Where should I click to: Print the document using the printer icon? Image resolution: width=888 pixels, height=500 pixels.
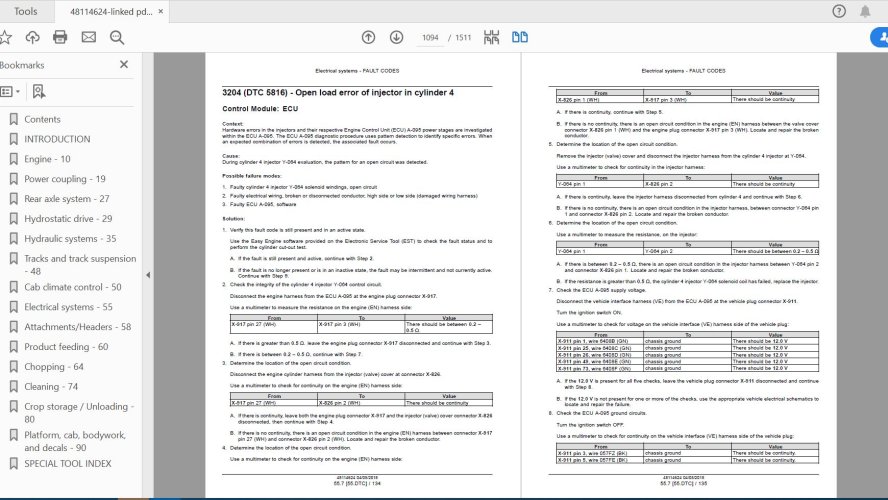(60, 37)
